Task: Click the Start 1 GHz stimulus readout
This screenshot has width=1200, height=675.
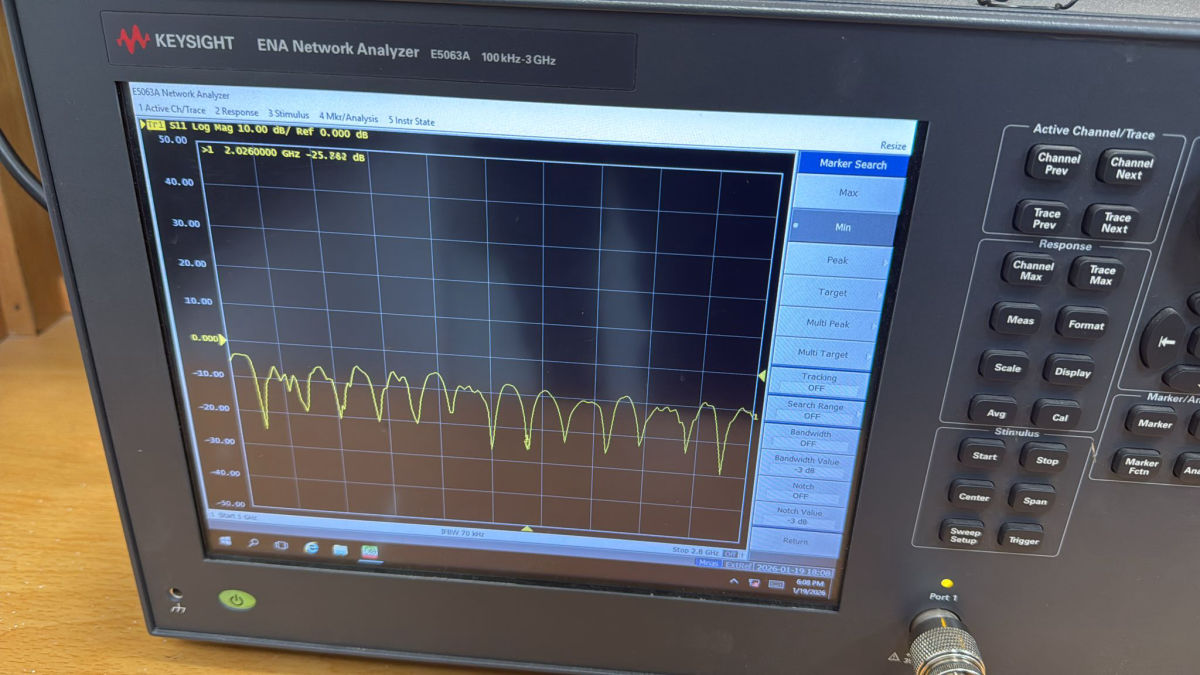Action: point(234,516)
